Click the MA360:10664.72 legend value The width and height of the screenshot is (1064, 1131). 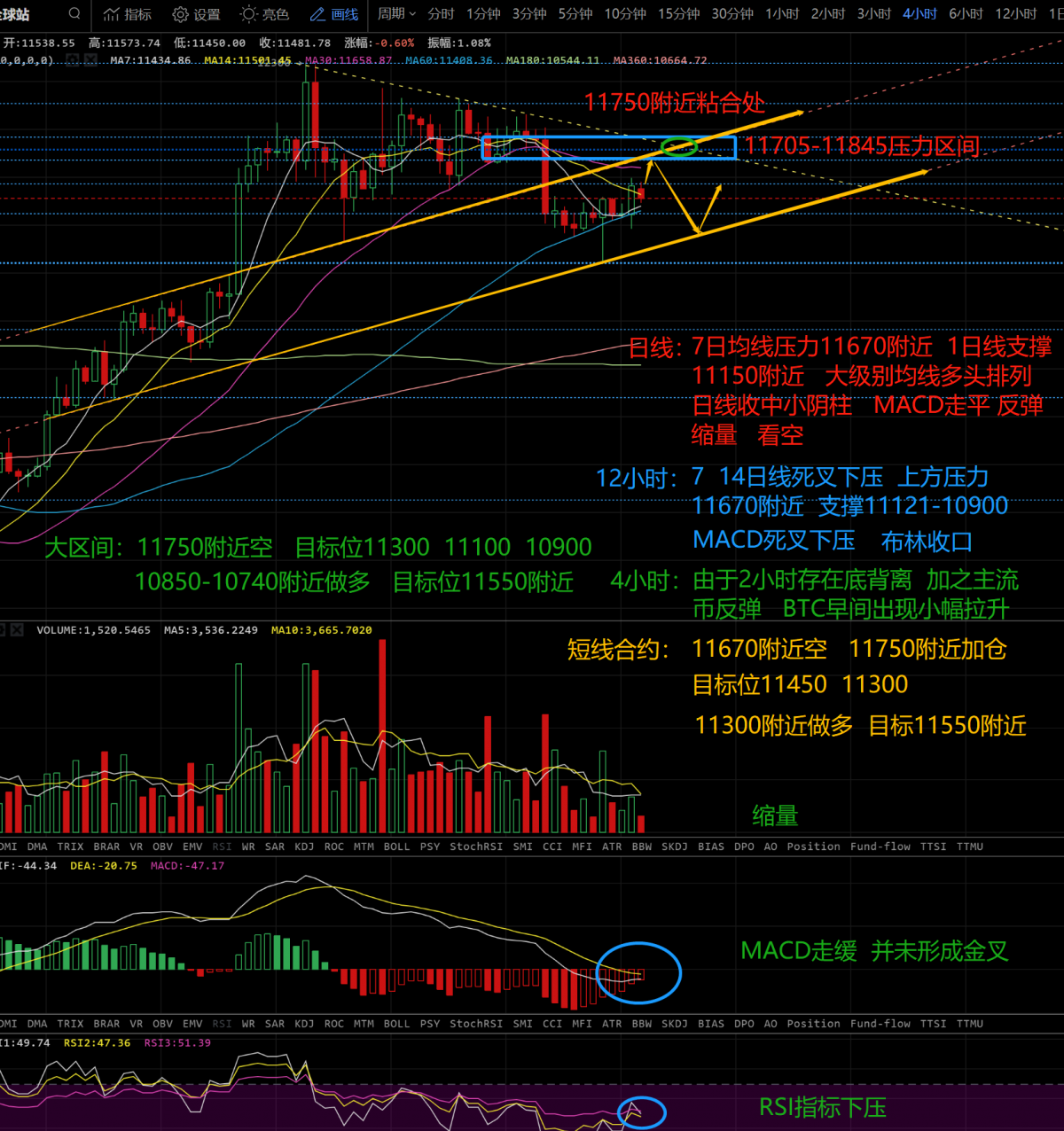[x=661, y=60]
